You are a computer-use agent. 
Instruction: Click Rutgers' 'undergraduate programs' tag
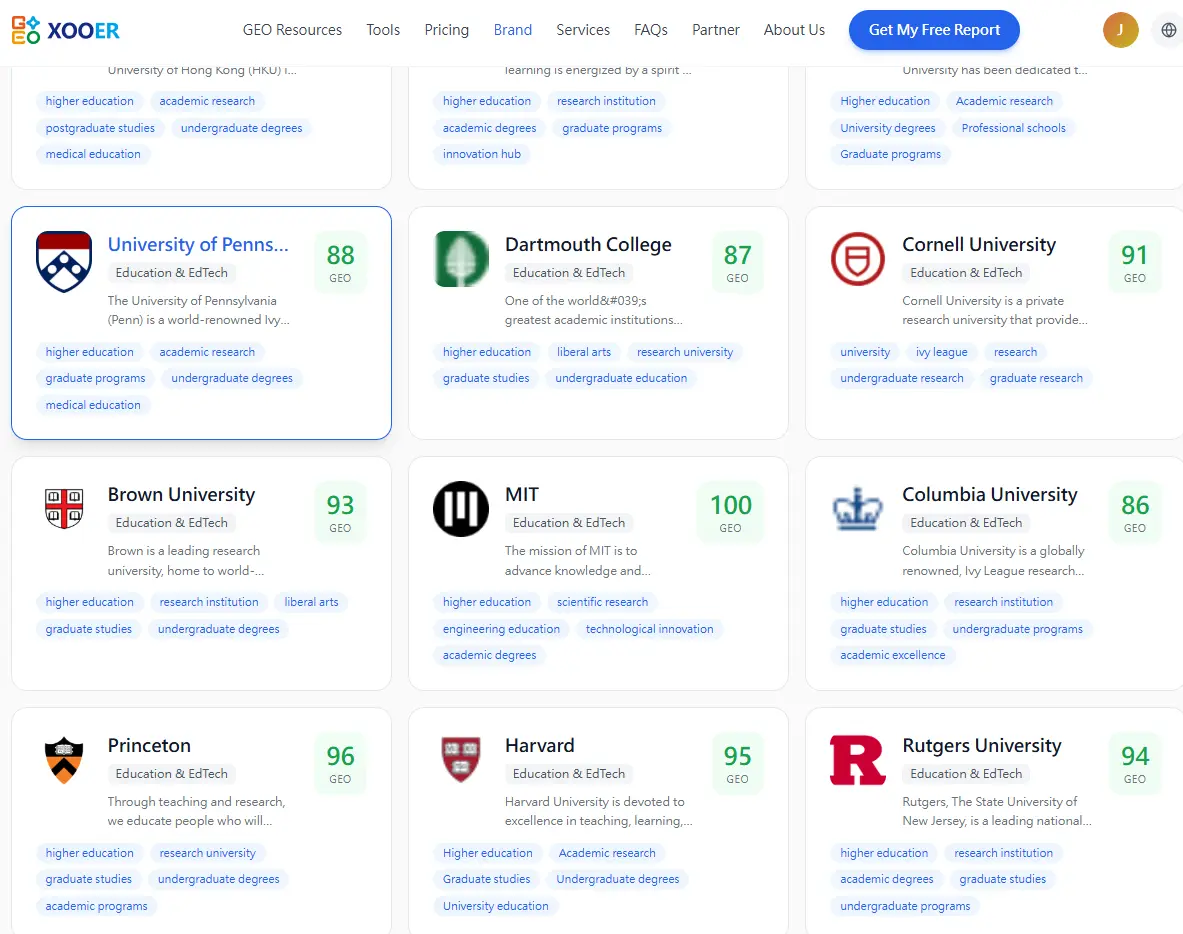point(905,906)
